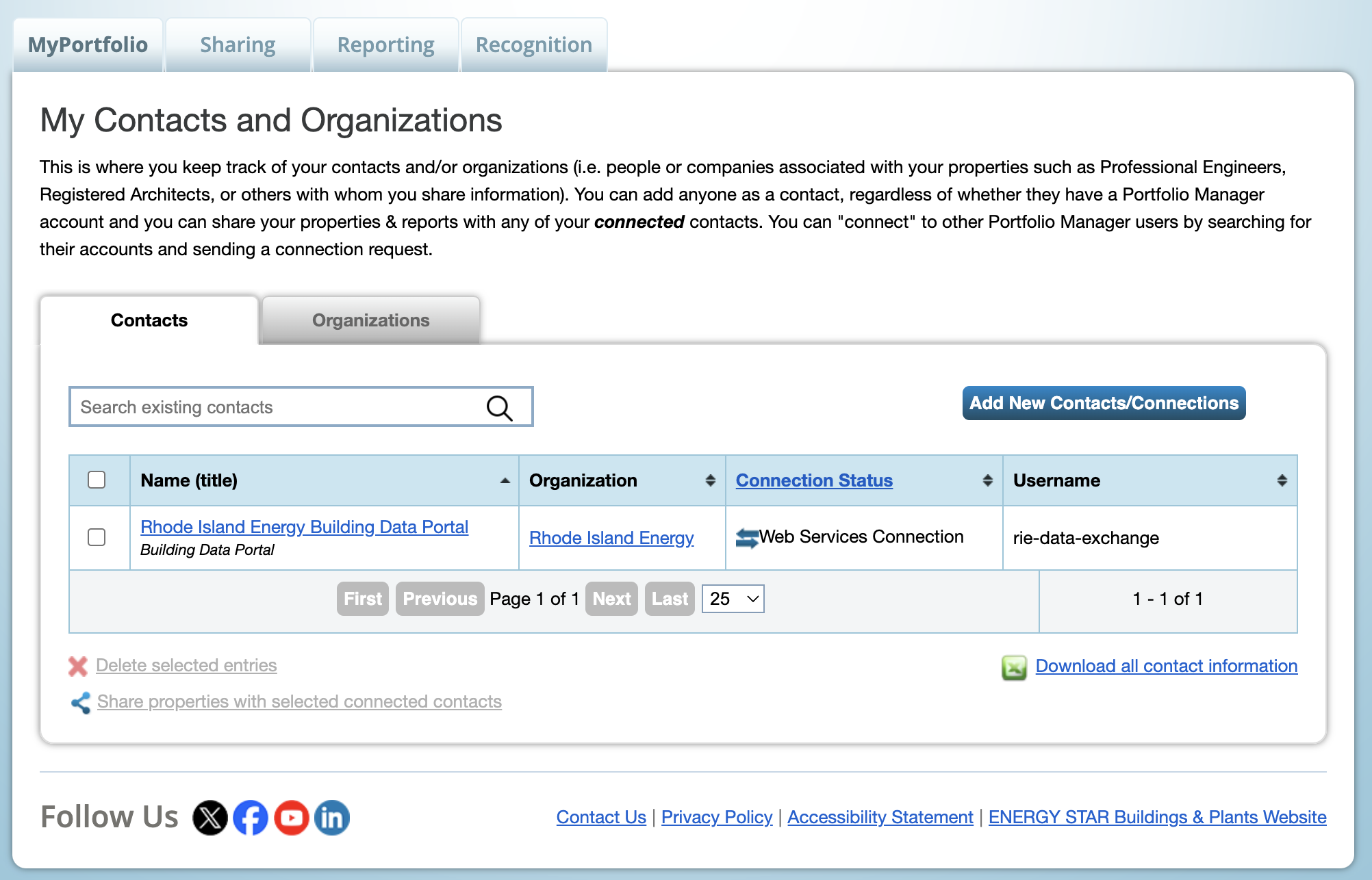Click the First page button

363,599
